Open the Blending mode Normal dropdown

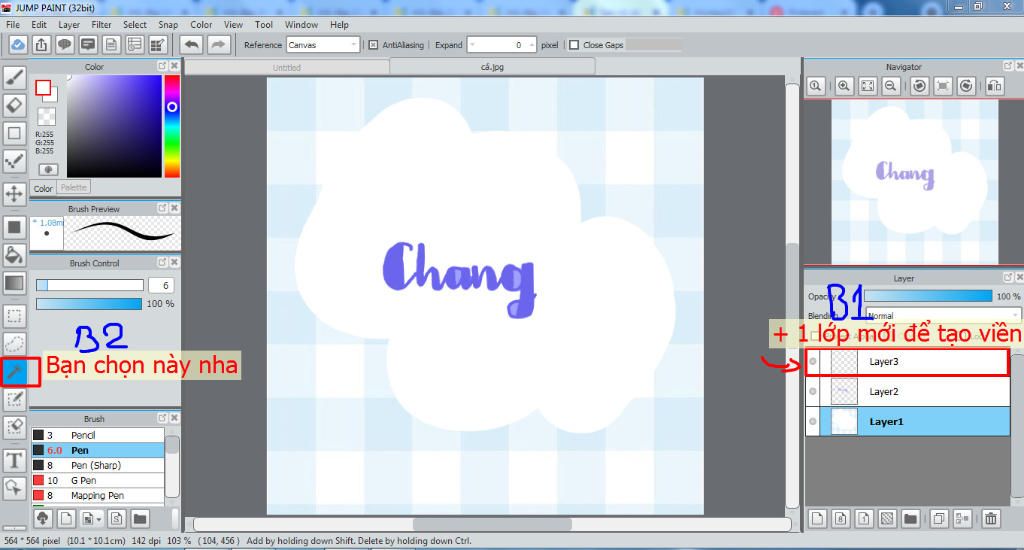[942, 315]
